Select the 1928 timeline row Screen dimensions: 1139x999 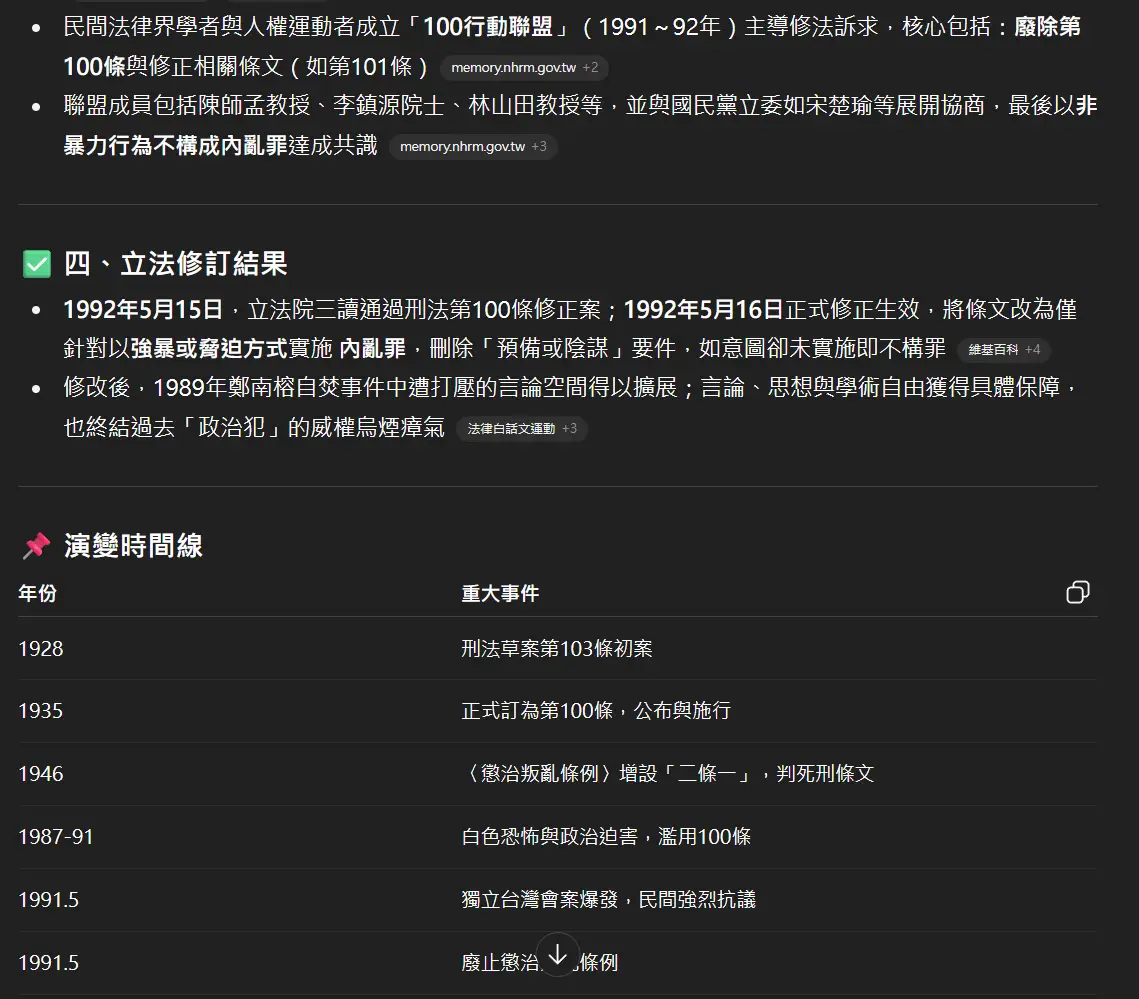pyautogui.click(x=400, y=648)
